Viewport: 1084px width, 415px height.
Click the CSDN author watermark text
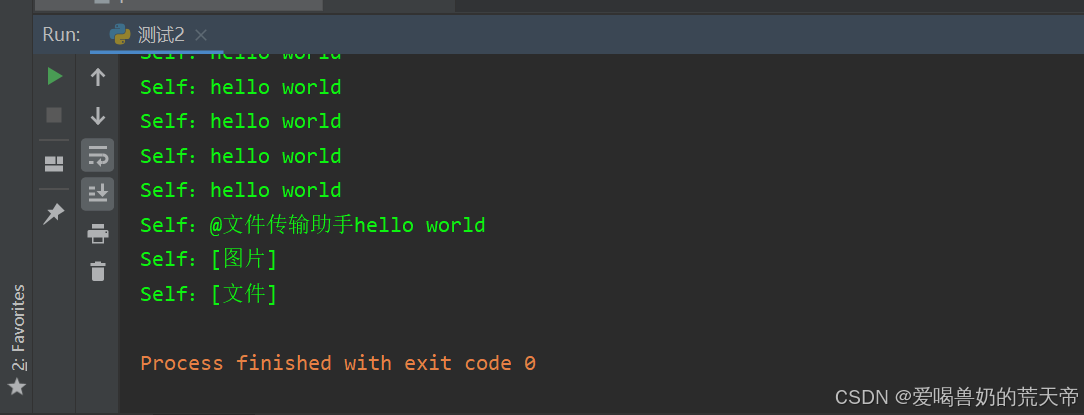click(956, 397)
